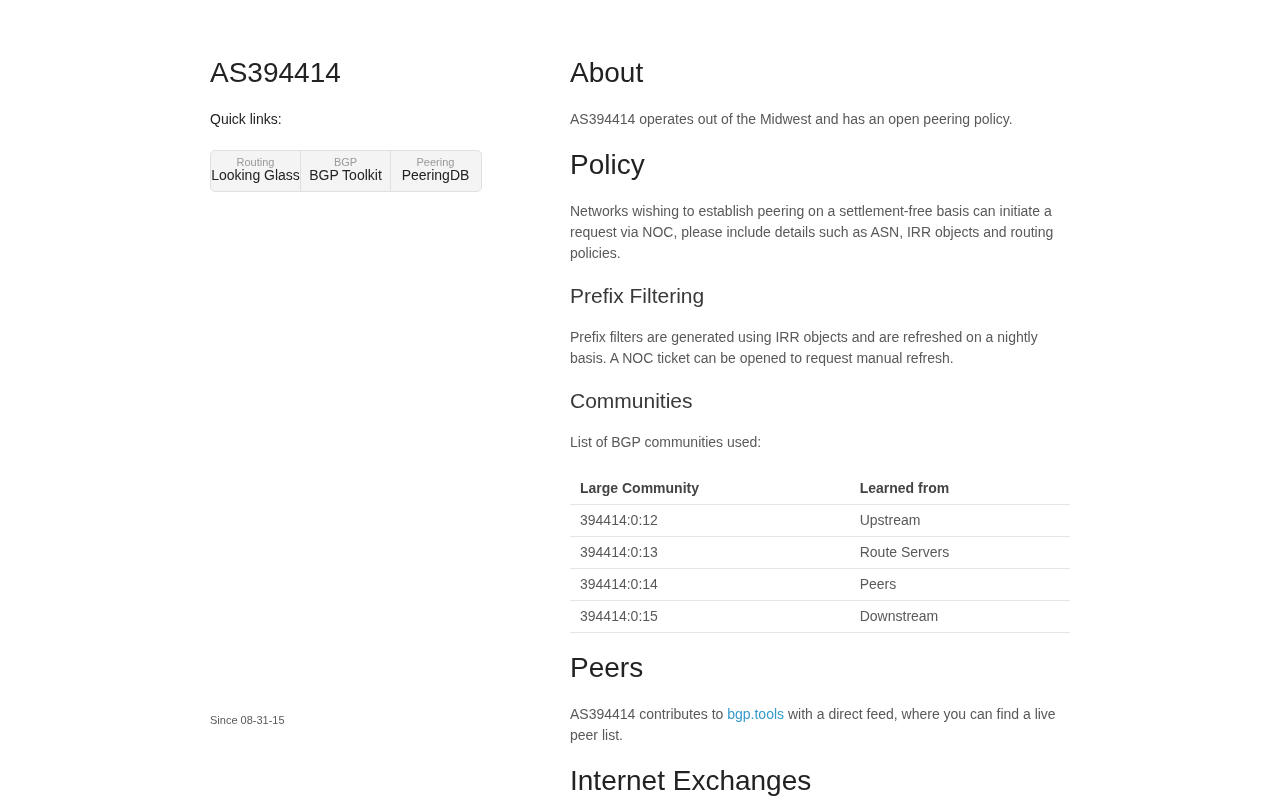The width and height of the screenshot is (1280, 800).
Task: Select the Communities subheading
Action: coord(631,401)
